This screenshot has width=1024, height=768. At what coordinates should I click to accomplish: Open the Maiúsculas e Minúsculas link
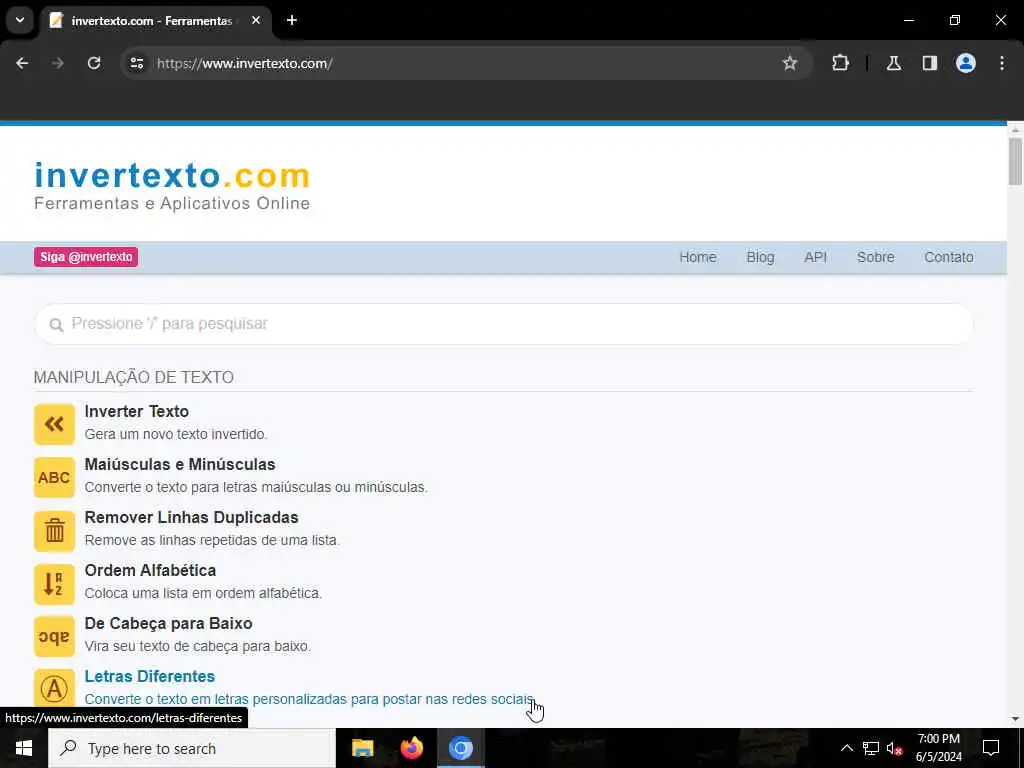pos(180,464)
